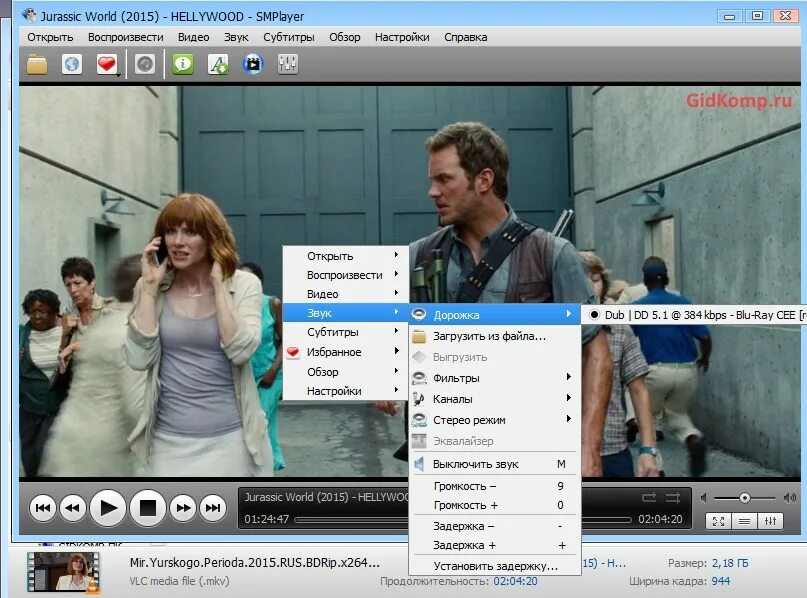
Task: Expand Избранное in the context menu
Action: pyautogui.click(x=345, y=352)
